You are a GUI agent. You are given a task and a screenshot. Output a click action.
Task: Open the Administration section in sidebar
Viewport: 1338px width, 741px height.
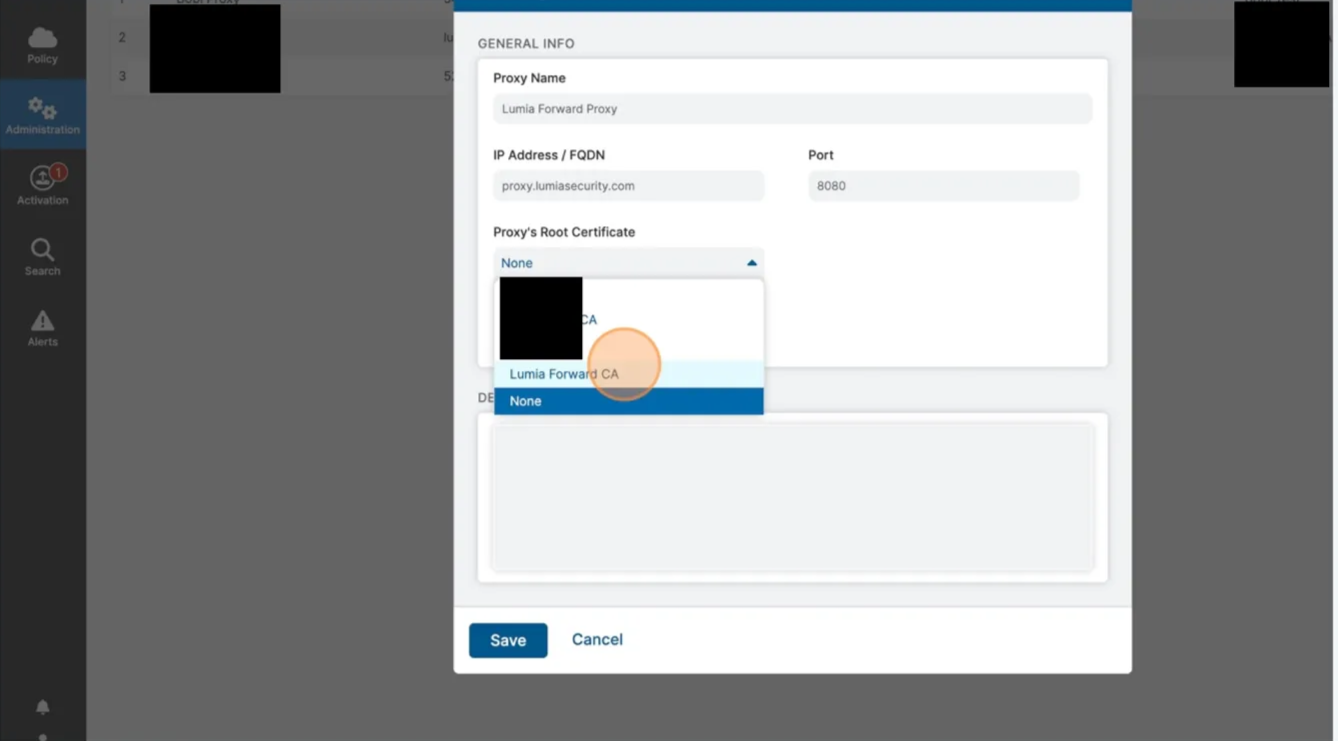point(42,115)
